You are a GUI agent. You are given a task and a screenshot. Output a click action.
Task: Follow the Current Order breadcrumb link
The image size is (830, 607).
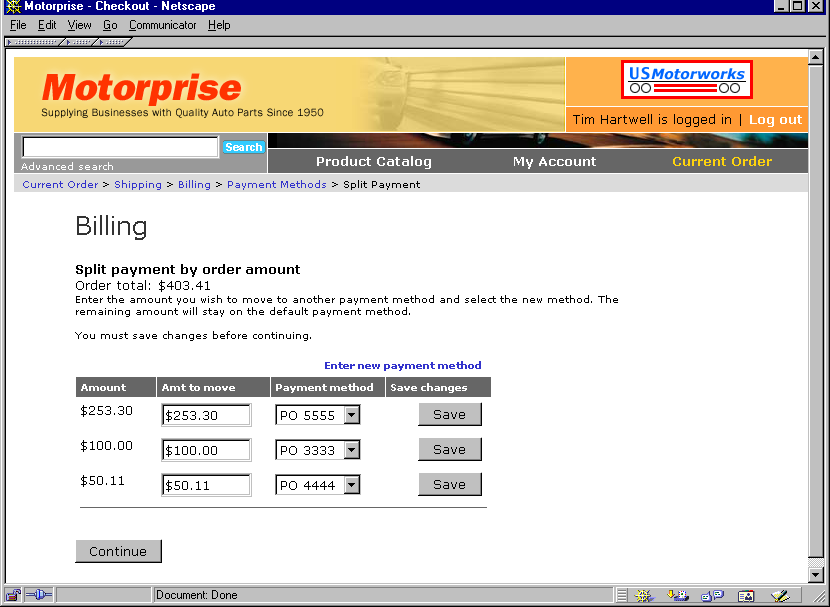(x=60, y=184)
